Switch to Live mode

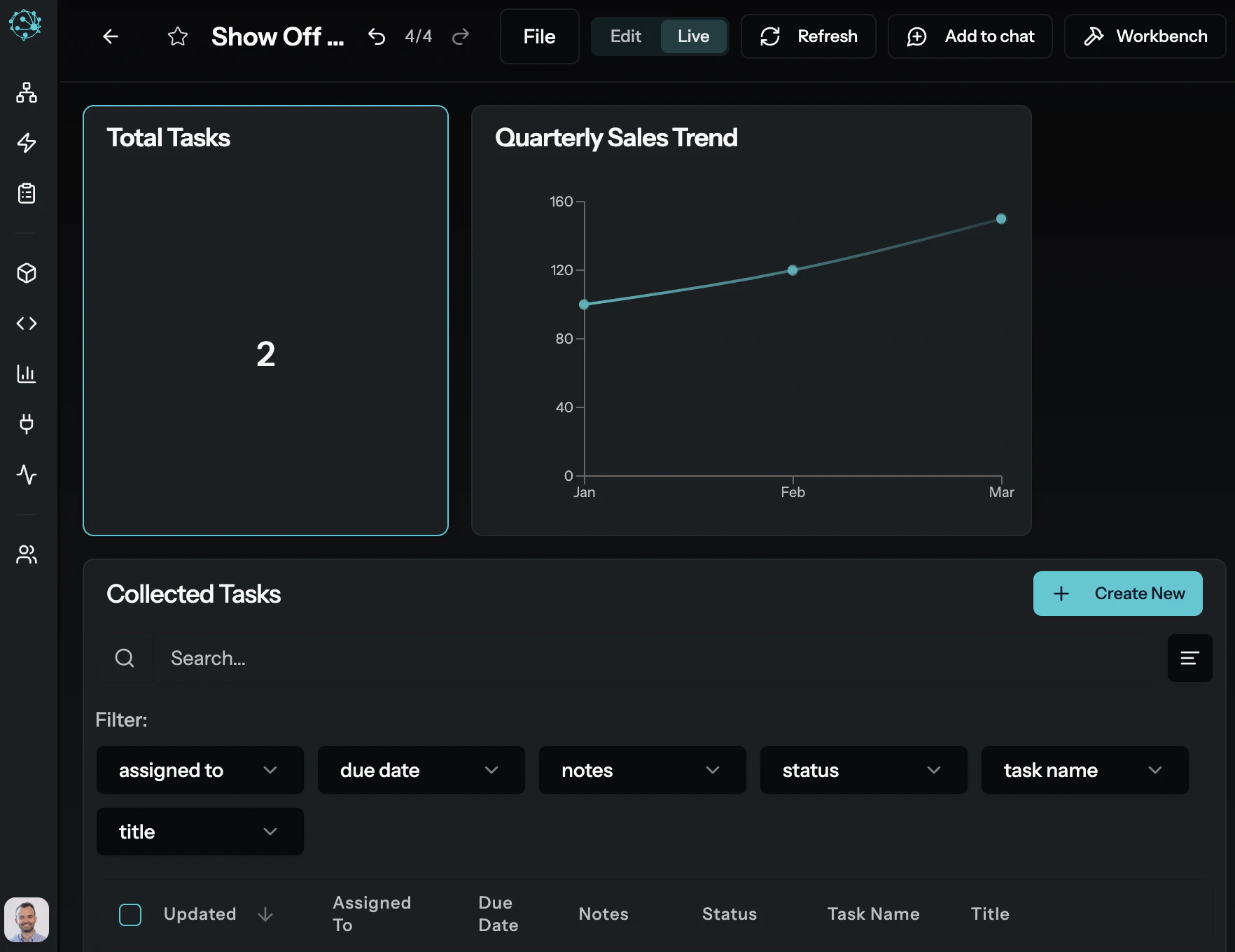pyautogui.click(x=692, y=36)
